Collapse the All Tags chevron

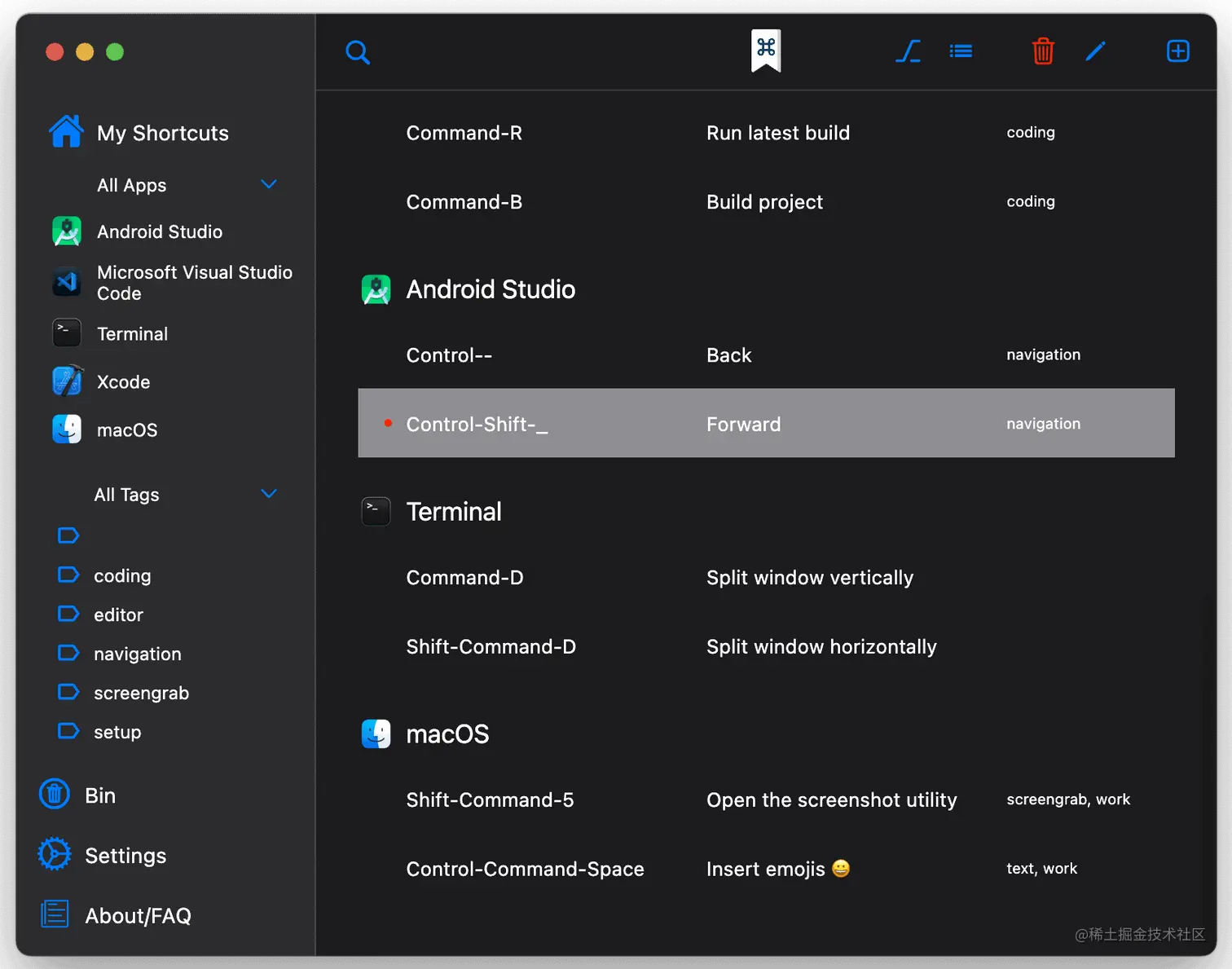[269, 494]
